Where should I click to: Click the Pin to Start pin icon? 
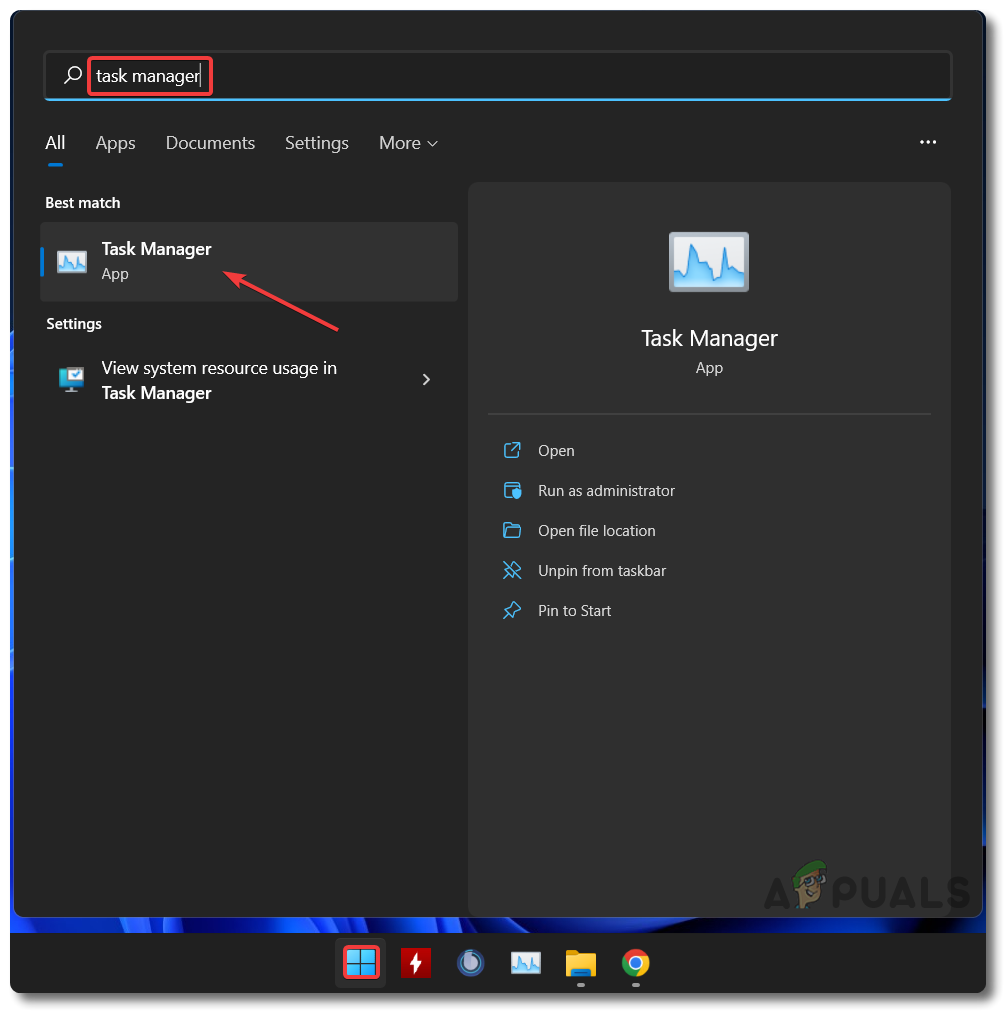512,610
